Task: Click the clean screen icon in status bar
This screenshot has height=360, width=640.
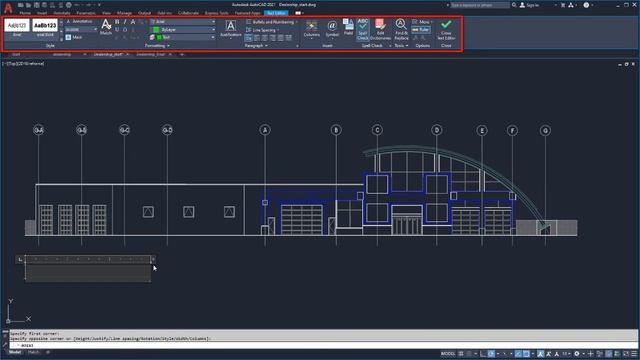Action: (x=626, y=353)
